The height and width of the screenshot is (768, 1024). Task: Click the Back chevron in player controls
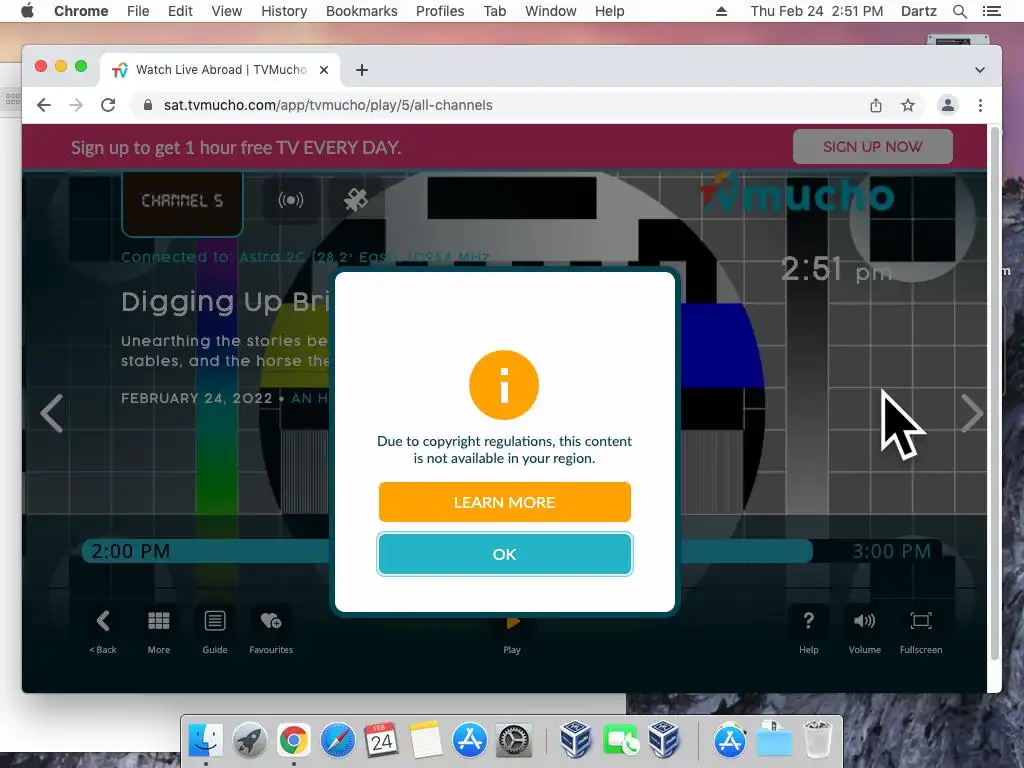tap(103, 621)
